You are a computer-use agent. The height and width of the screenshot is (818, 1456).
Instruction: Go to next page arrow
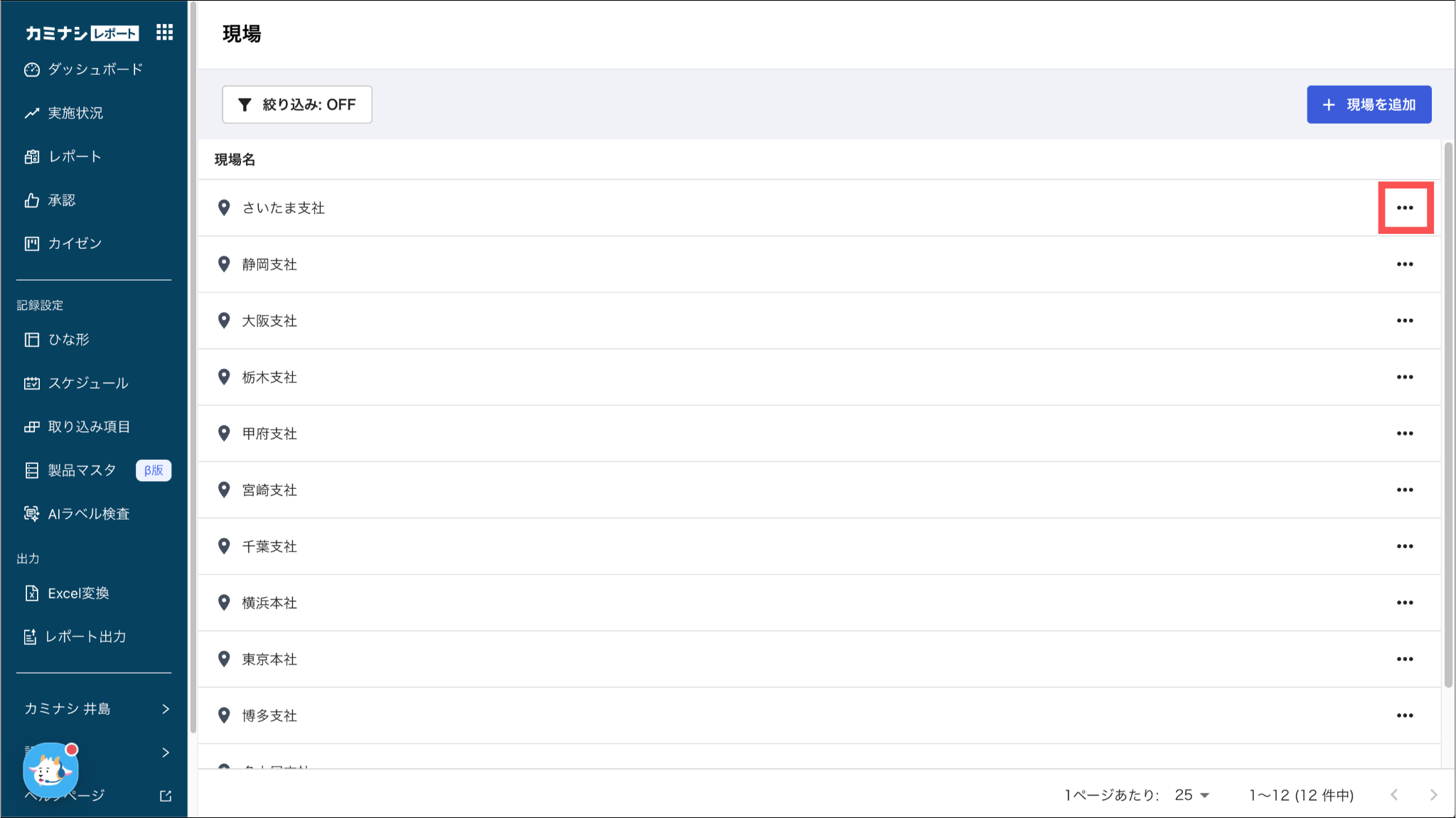[x=1433, y=795]
